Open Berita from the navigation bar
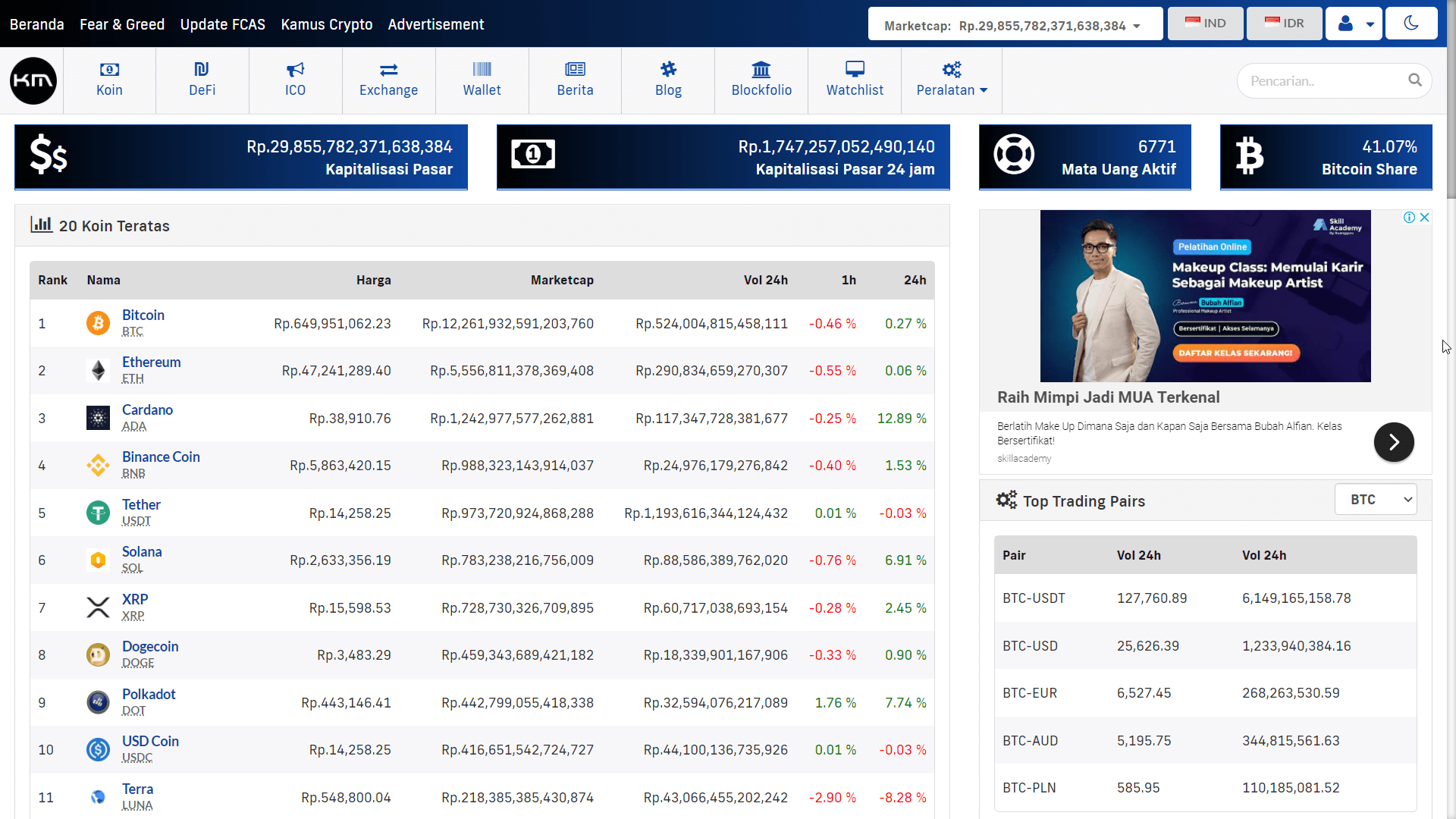1456x819 pixels. [575, 80]
